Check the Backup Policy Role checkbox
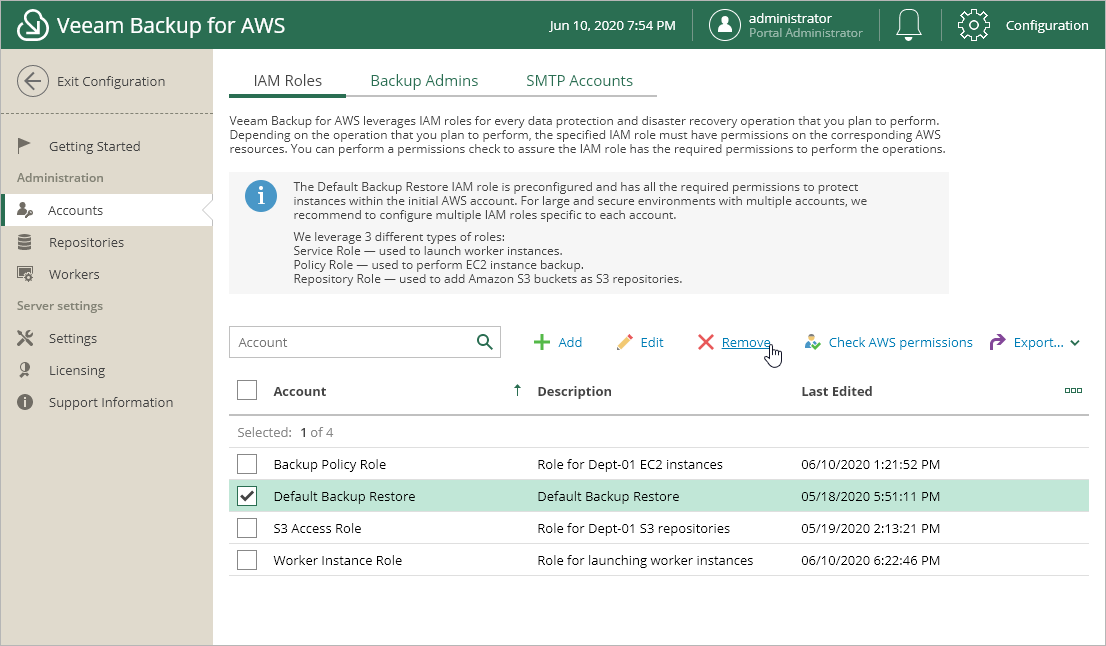Viewport: 1106px width, 646px height. pyautogui.click(x=247, y=463)
